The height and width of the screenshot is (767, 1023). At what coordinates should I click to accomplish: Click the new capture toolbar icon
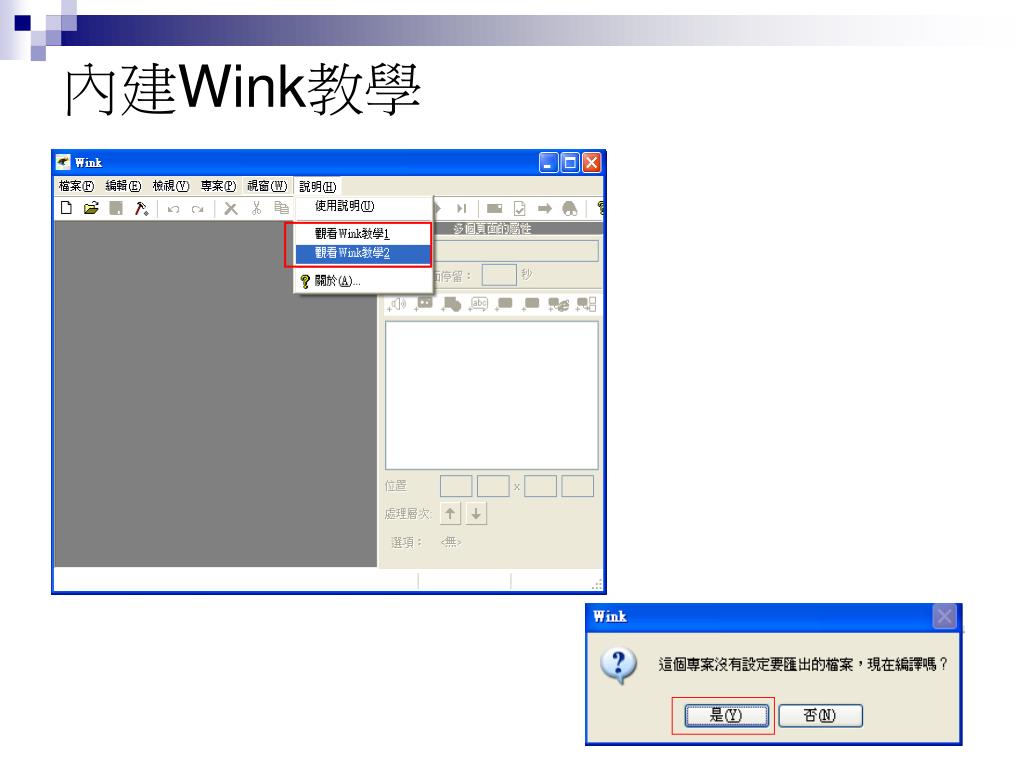coord(495,209)
